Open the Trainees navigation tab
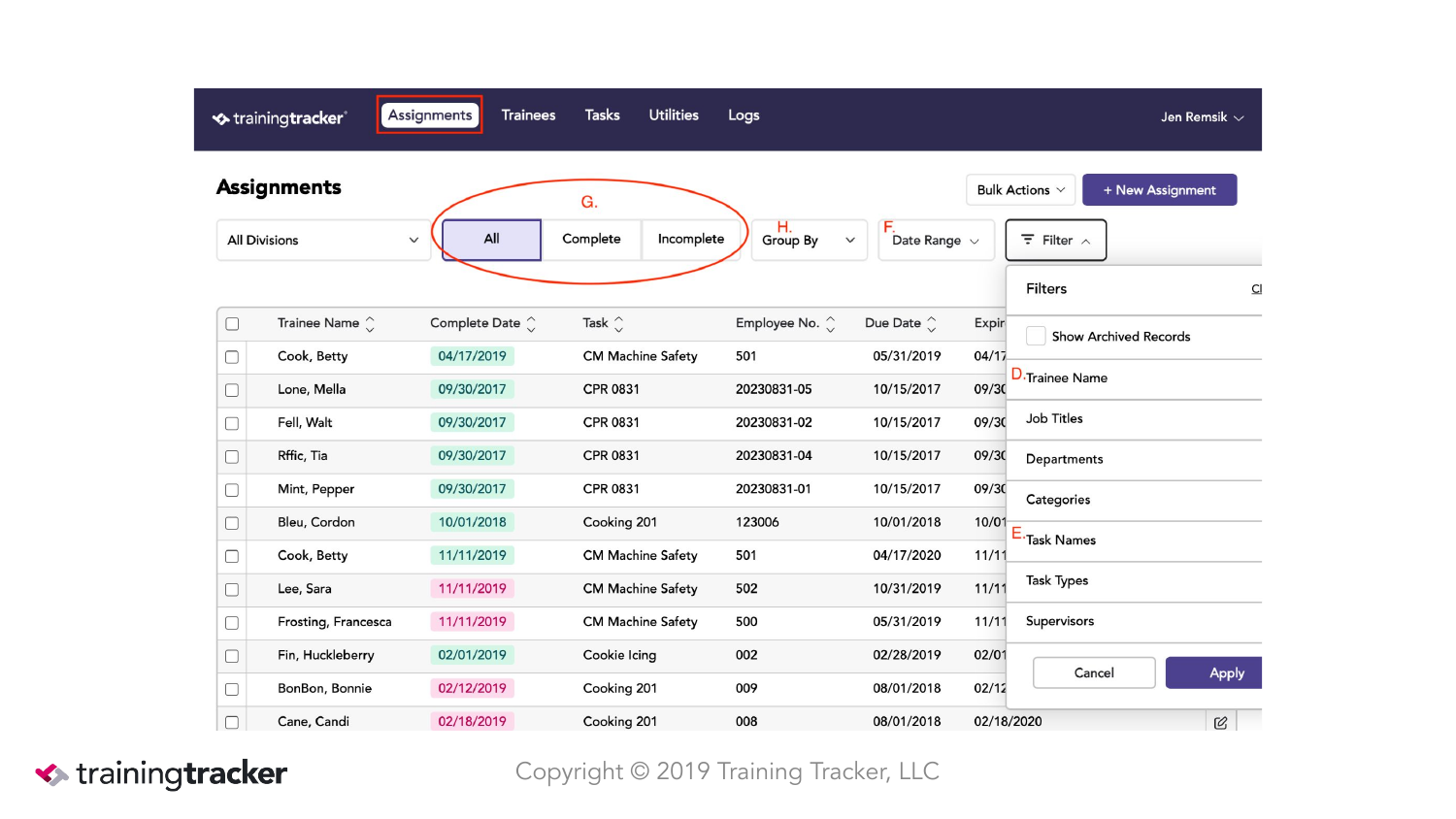 pos(528,115)
